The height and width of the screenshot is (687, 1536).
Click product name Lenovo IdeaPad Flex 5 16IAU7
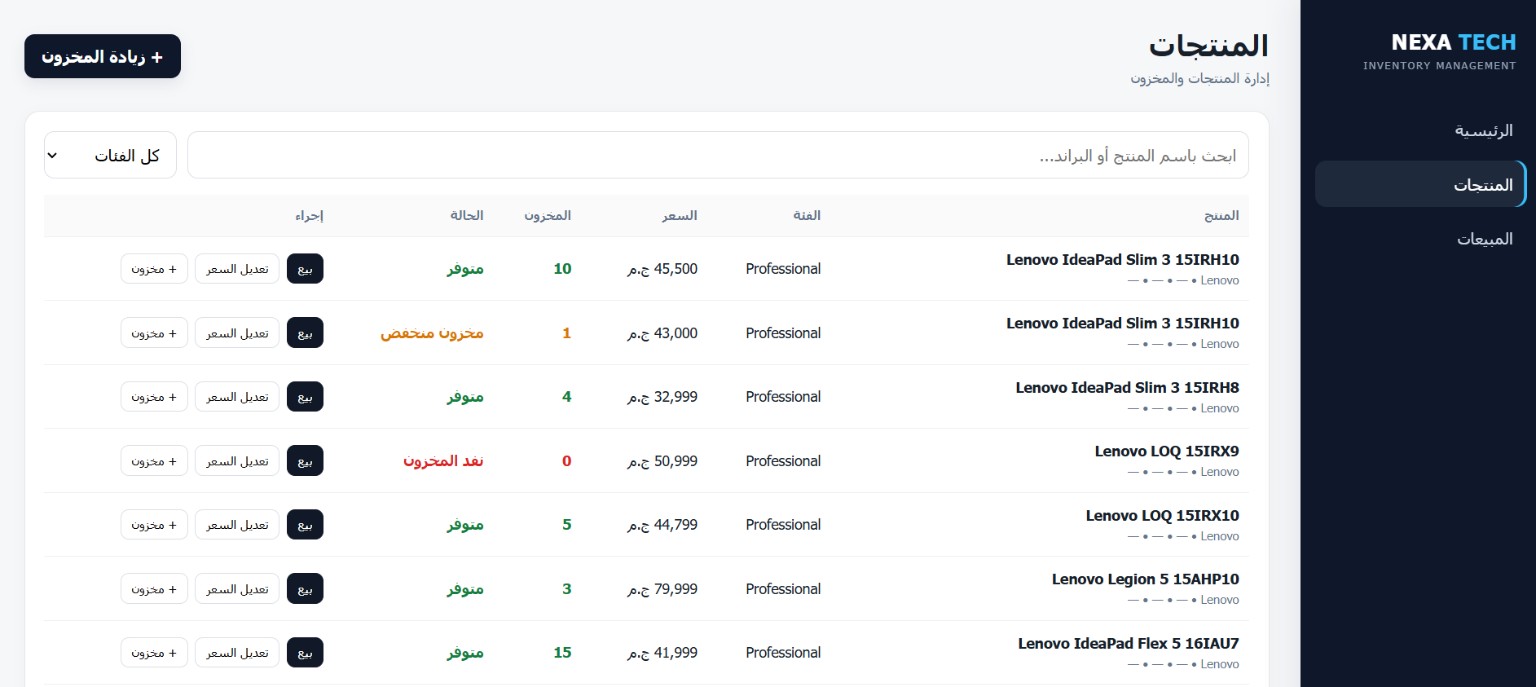(1128, 643)
